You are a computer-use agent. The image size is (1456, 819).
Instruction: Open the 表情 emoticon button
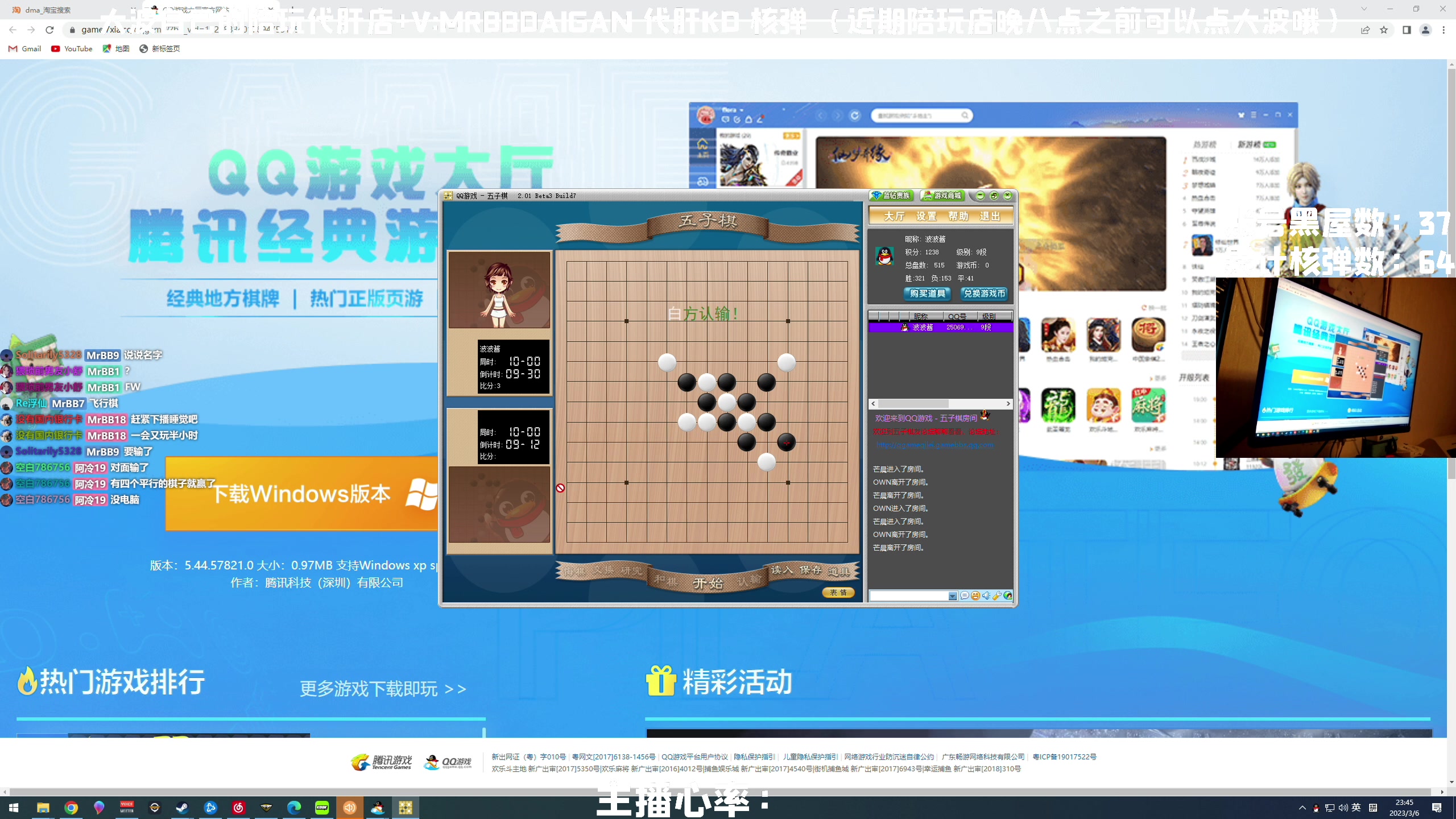pos(838,593)
